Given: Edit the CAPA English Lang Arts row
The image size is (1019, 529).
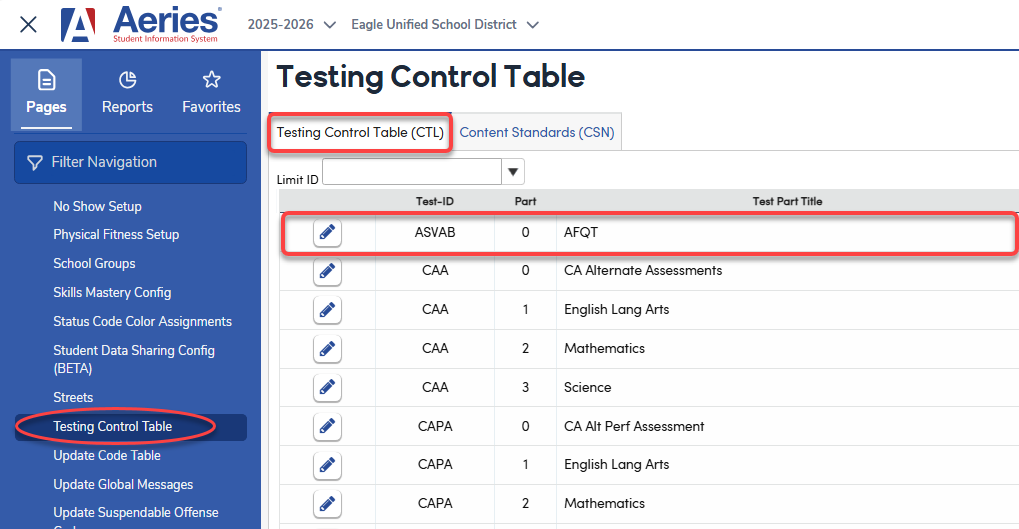Looking at the screenshot, I should coord(328,465).
